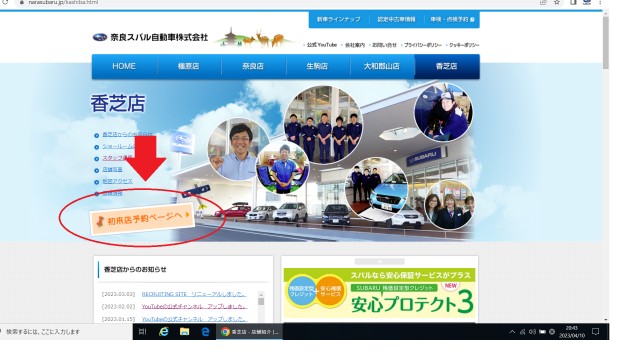640x360 pixels.
Task: Show hidden system tray icons
Action: coord(512,332)
